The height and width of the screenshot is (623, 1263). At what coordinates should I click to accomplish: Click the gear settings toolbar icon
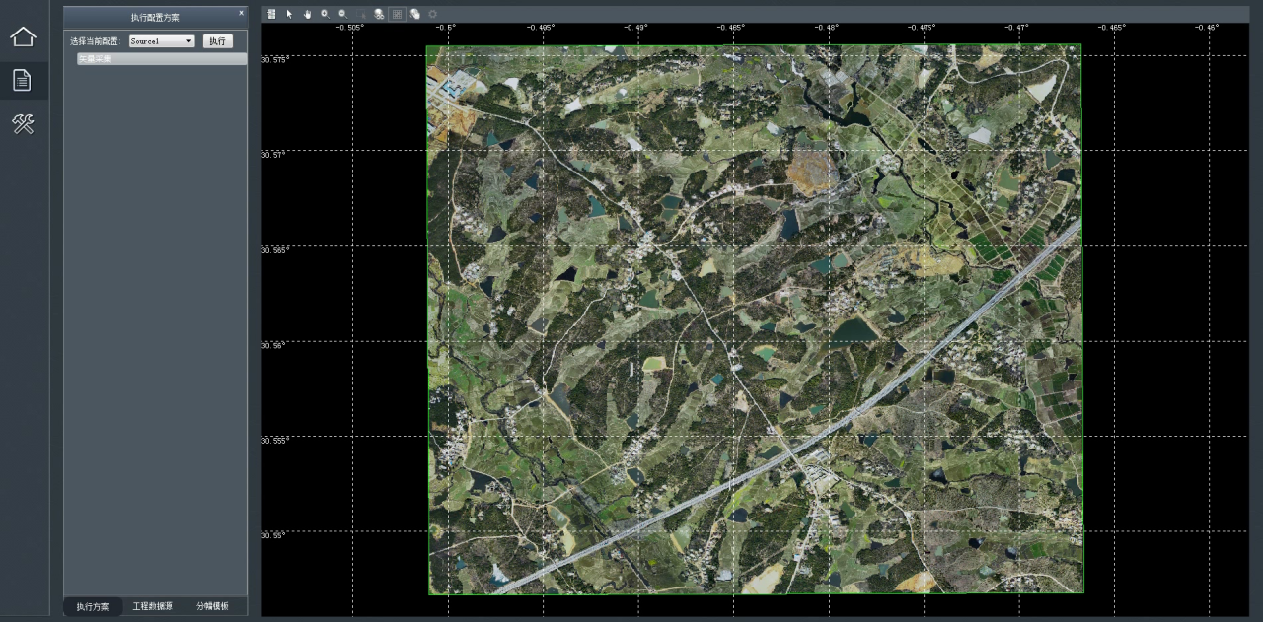(x=432, y=14)
